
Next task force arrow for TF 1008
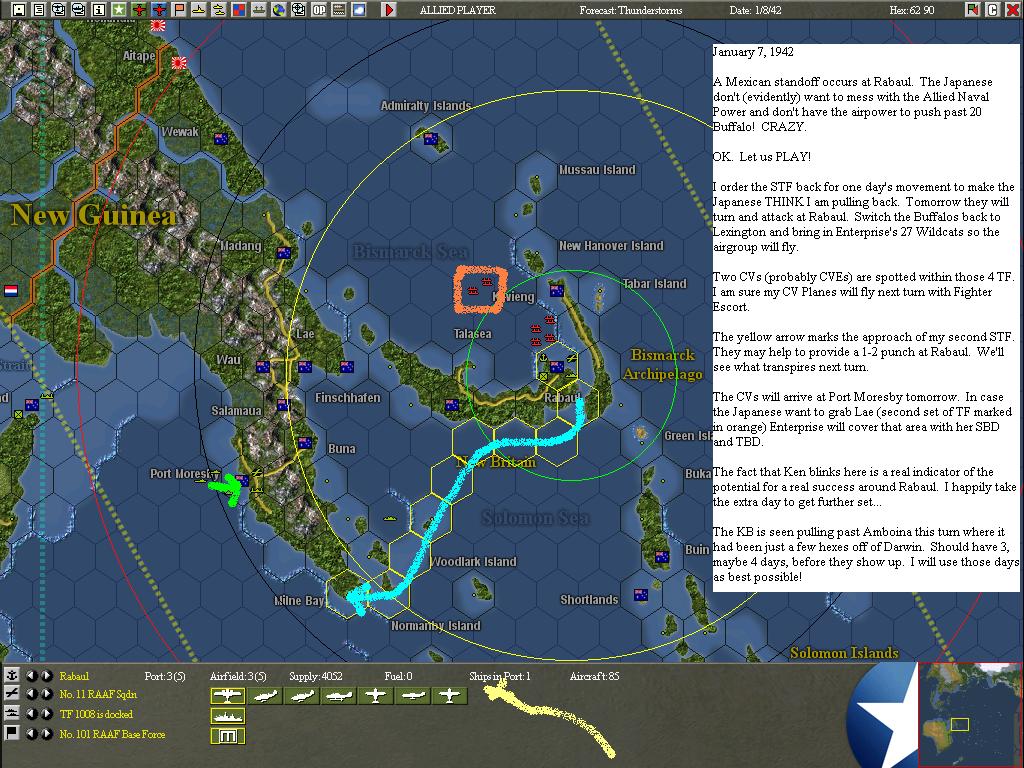[46, 714]
